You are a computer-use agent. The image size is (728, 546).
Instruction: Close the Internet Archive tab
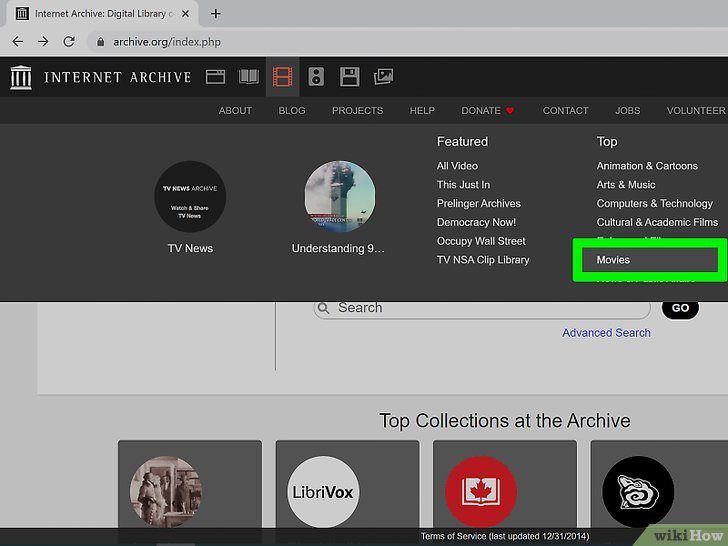185,14
